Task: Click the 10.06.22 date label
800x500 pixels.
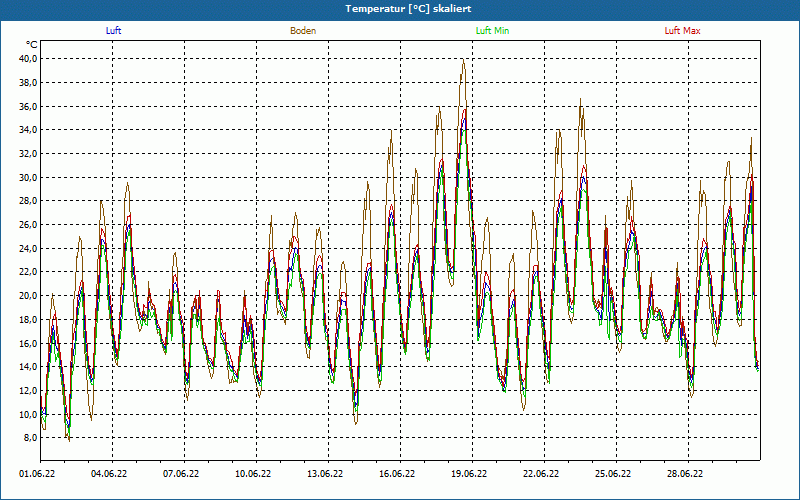Action: 253,474
